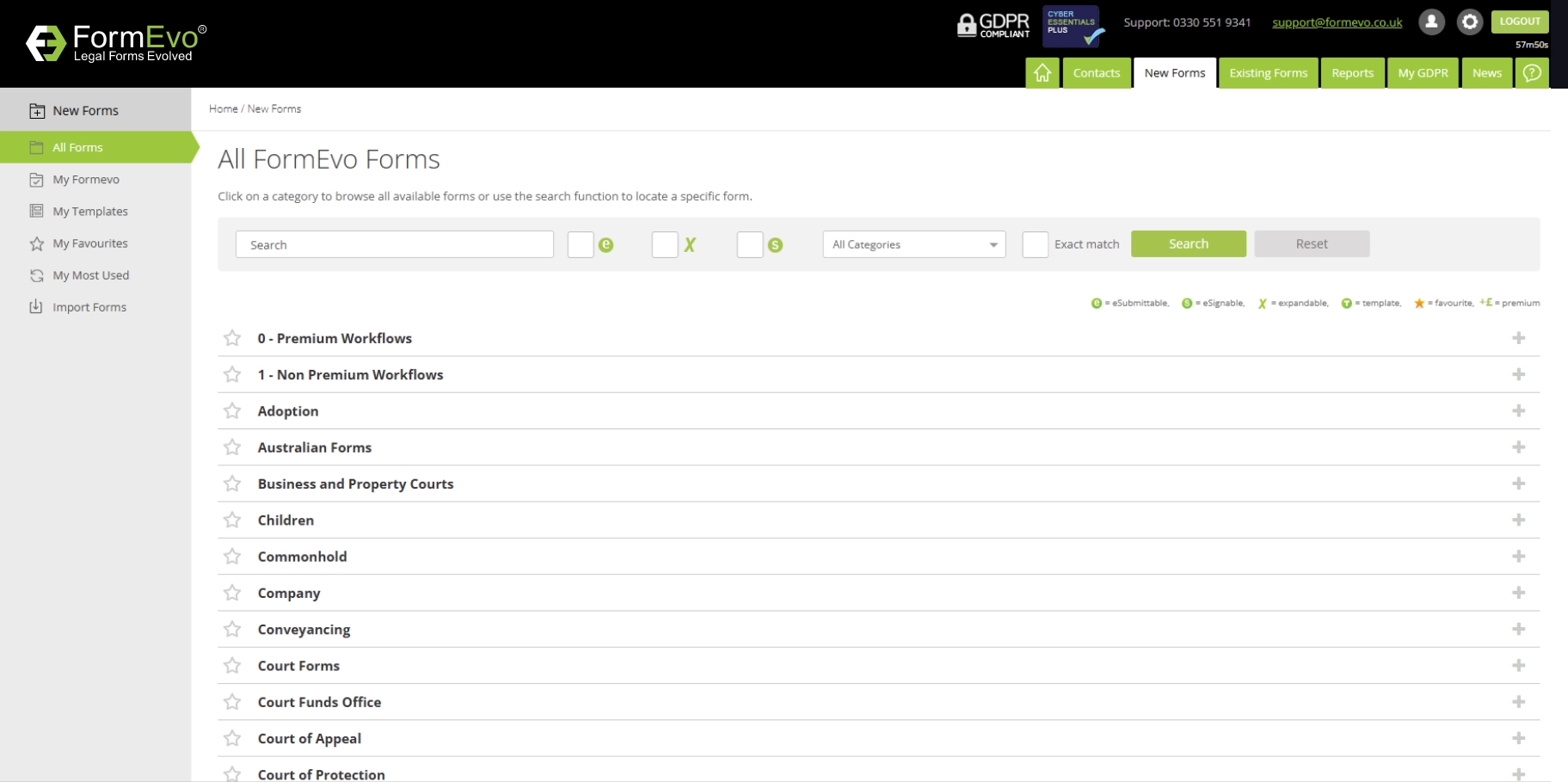The height and width of the screenshot is (782, 1568).
Task: Open the Reports tab
Action: tap(1352, 73)
